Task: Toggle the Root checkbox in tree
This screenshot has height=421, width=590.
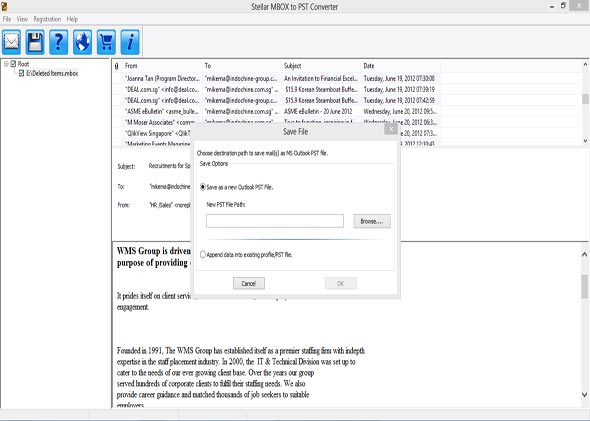Action: point(13,64)
